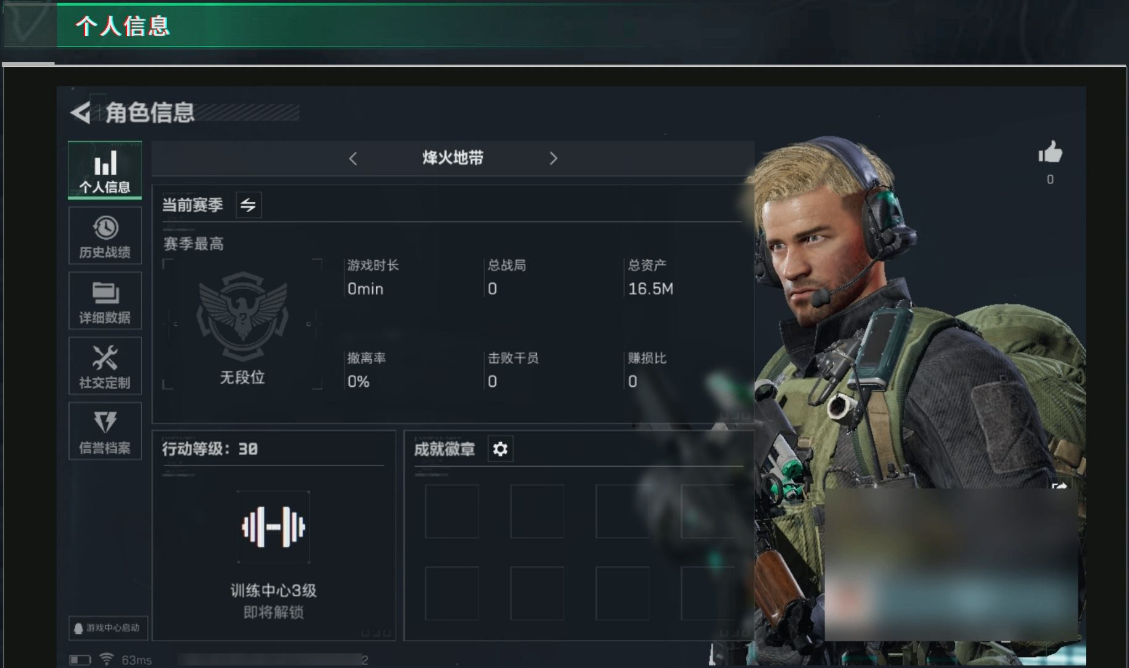Screen dimensions: 1129x668
Task: Open the 信誉档案 reputation icon
Action: click(105, 430)
